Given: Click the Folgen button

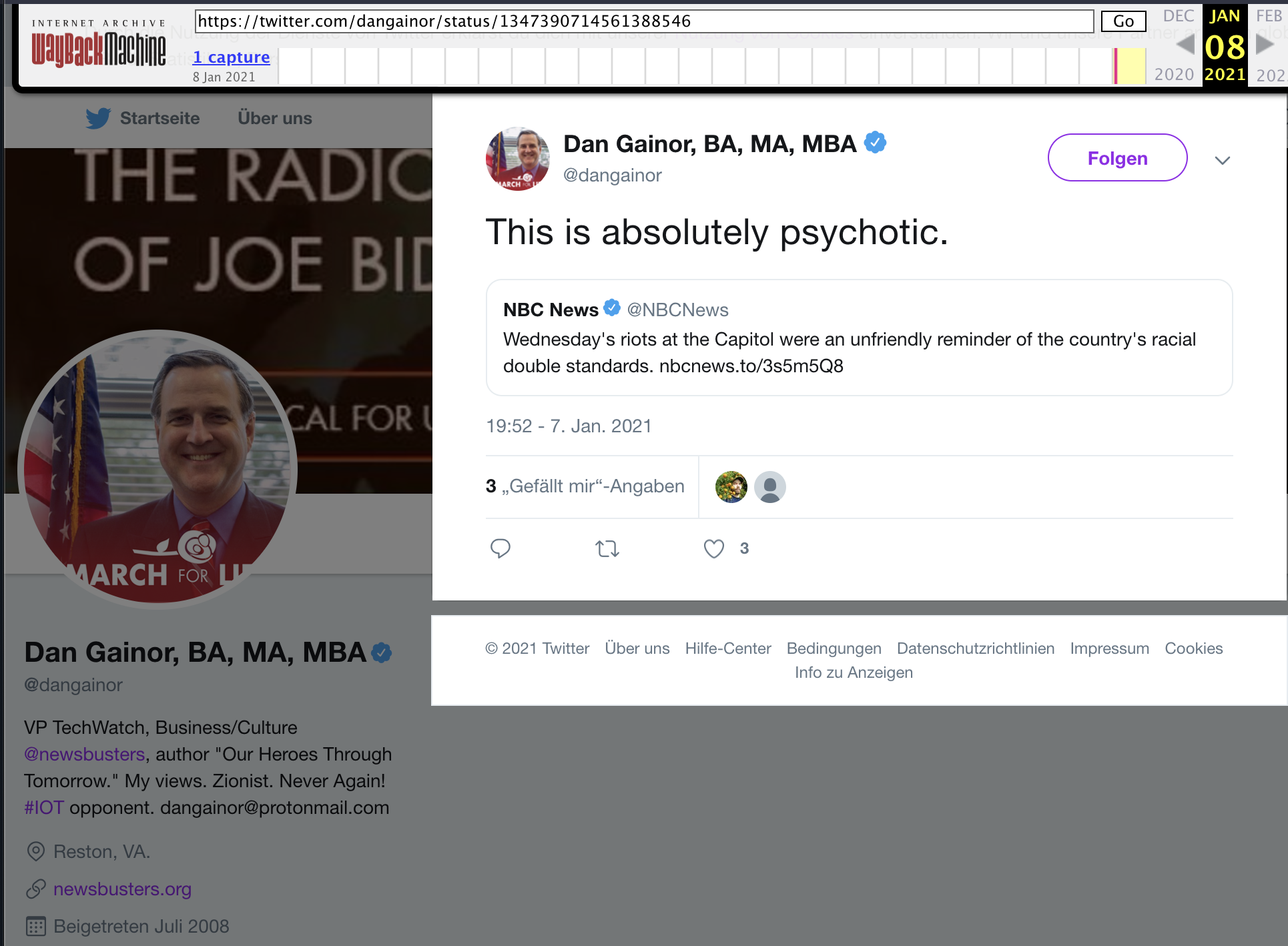Looking at the screenshot, I should click(1118, 158).
